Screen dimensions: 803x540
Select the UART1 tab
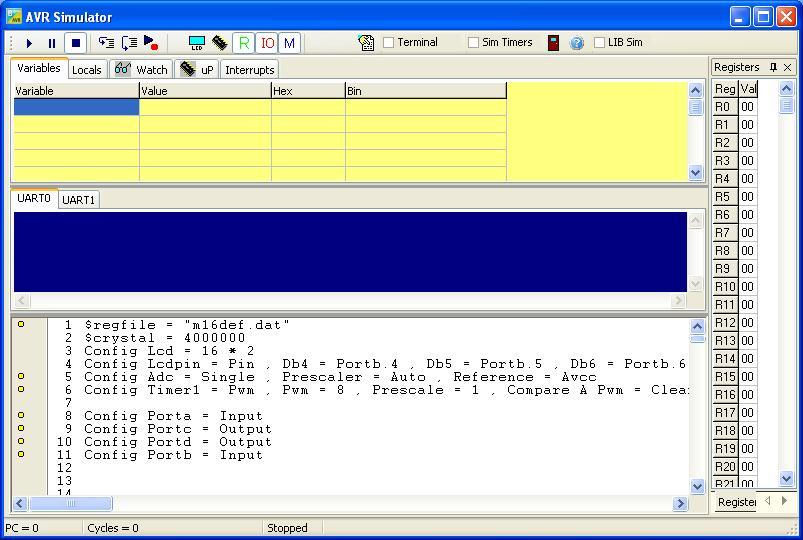click(x=78, y=200)
